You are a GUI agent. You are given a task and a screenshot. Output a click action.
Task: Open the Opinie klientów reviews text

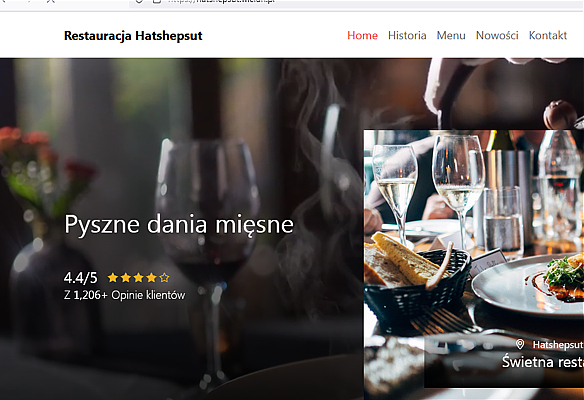pyautogui.click(x=148, y=295)
